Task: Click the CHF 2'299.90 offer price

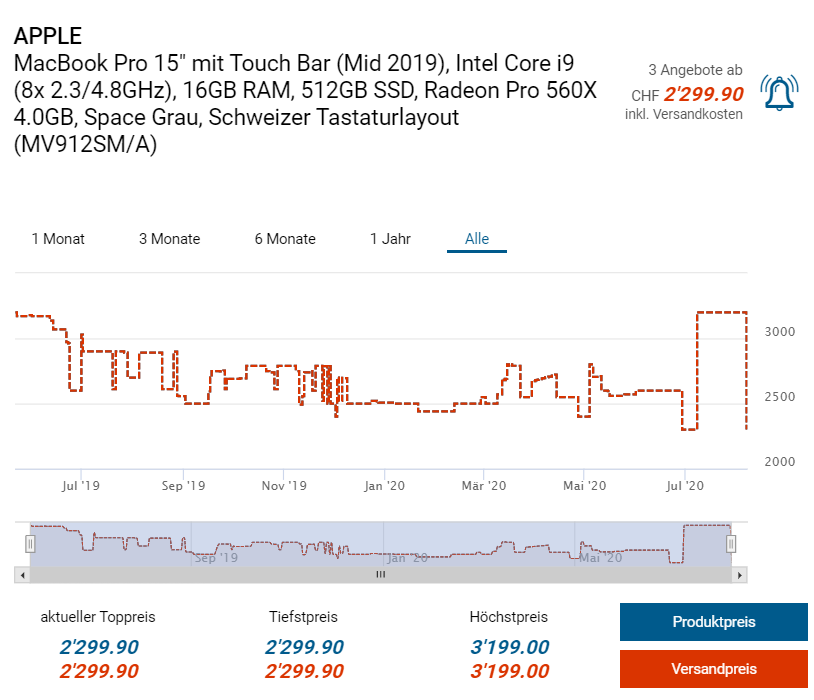Action: point(687,95)
